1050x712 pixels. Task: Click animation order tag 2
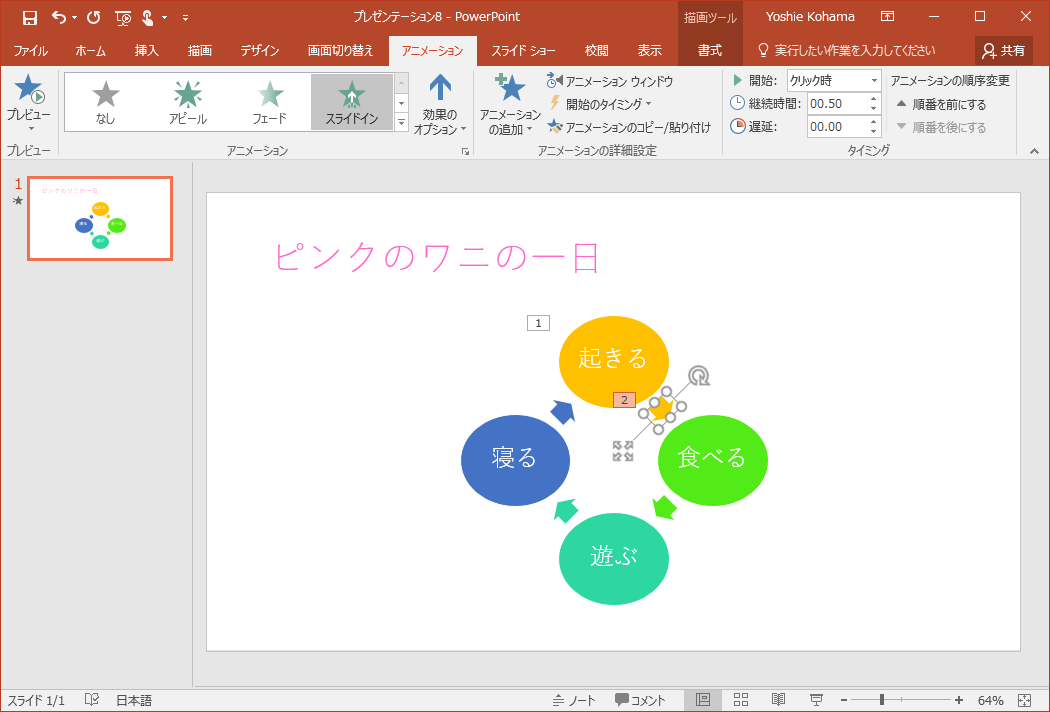point(624,400)
